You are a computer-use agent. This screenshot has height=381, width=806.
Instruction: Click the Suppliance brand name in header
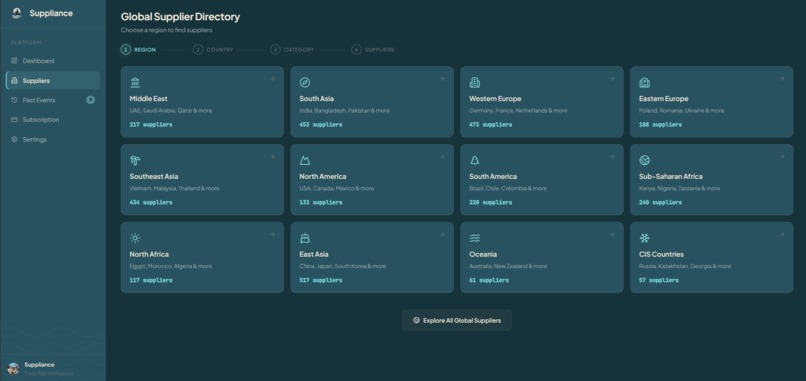[51, 13]
